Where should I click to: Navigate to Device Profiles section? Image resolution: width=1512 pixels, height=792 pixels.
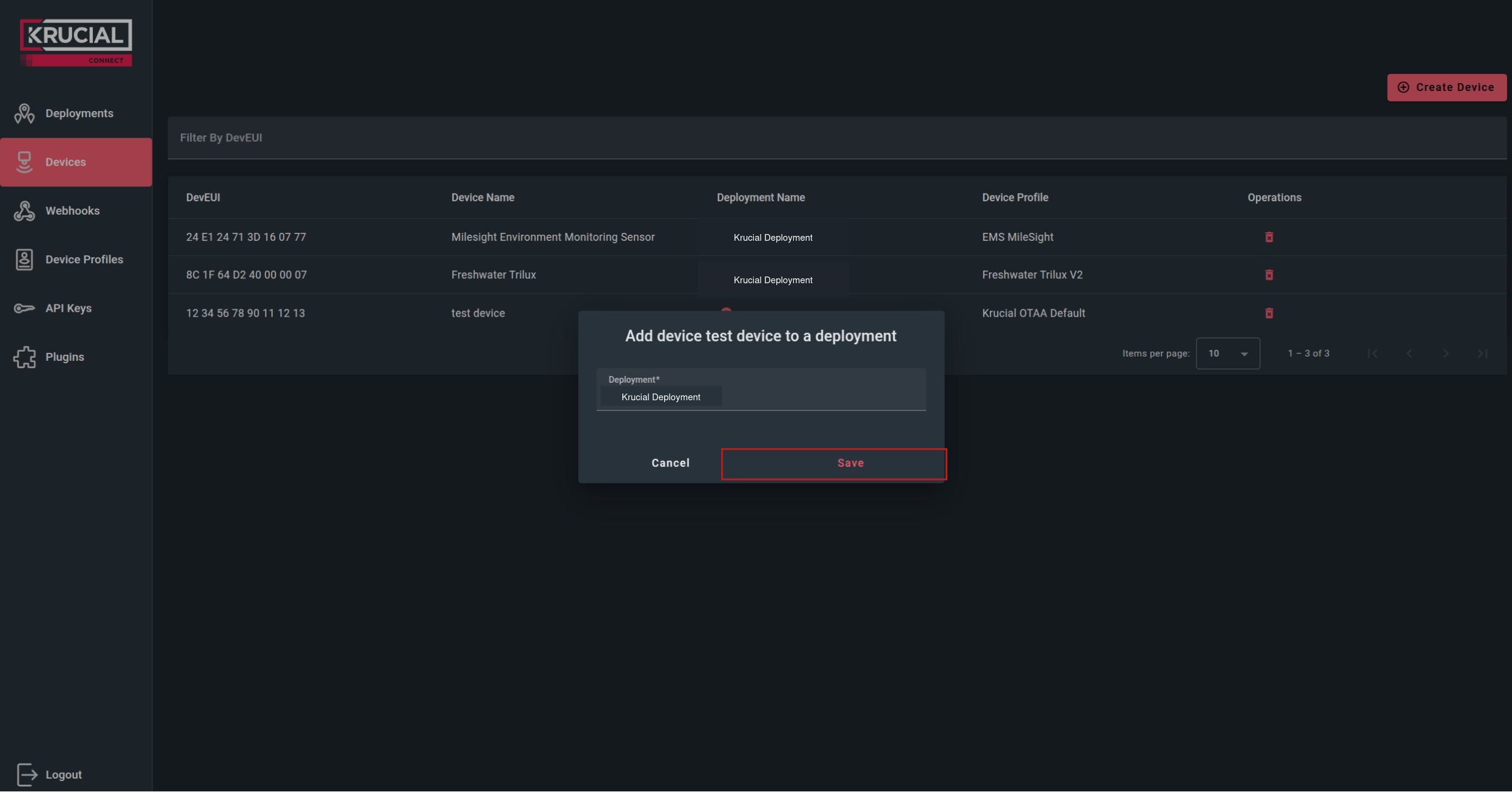[24, 259]
